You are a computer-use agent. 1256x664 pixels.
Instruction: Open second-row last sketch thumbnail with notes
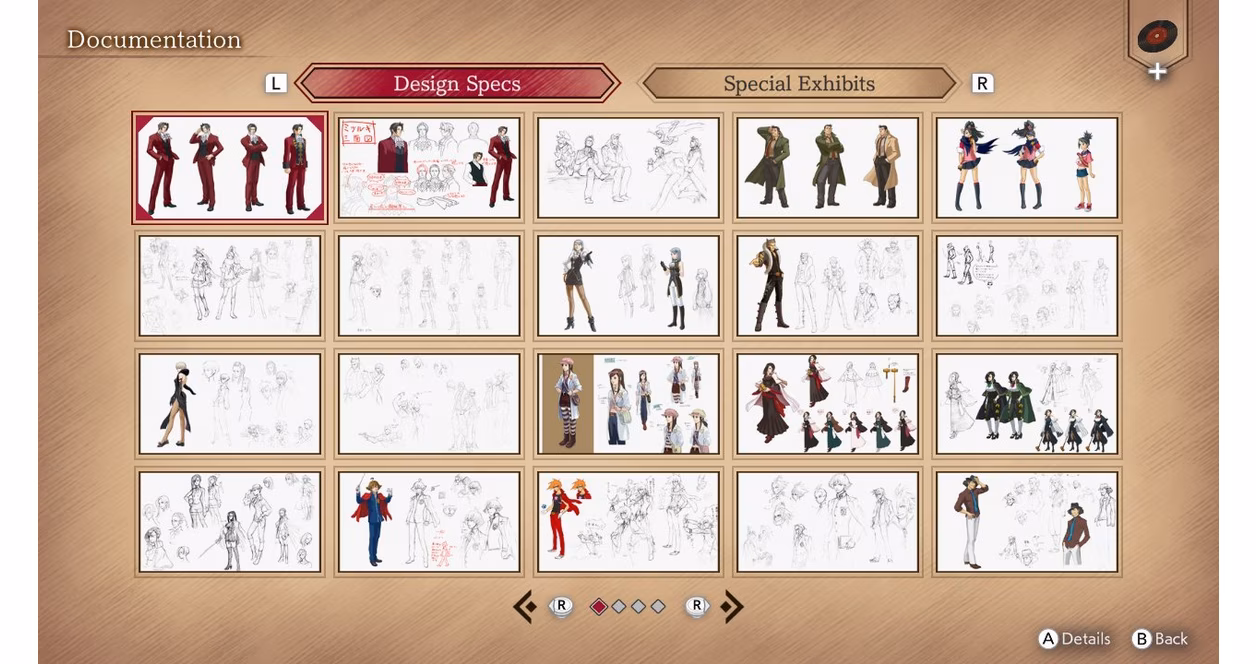click(1026, 286)
